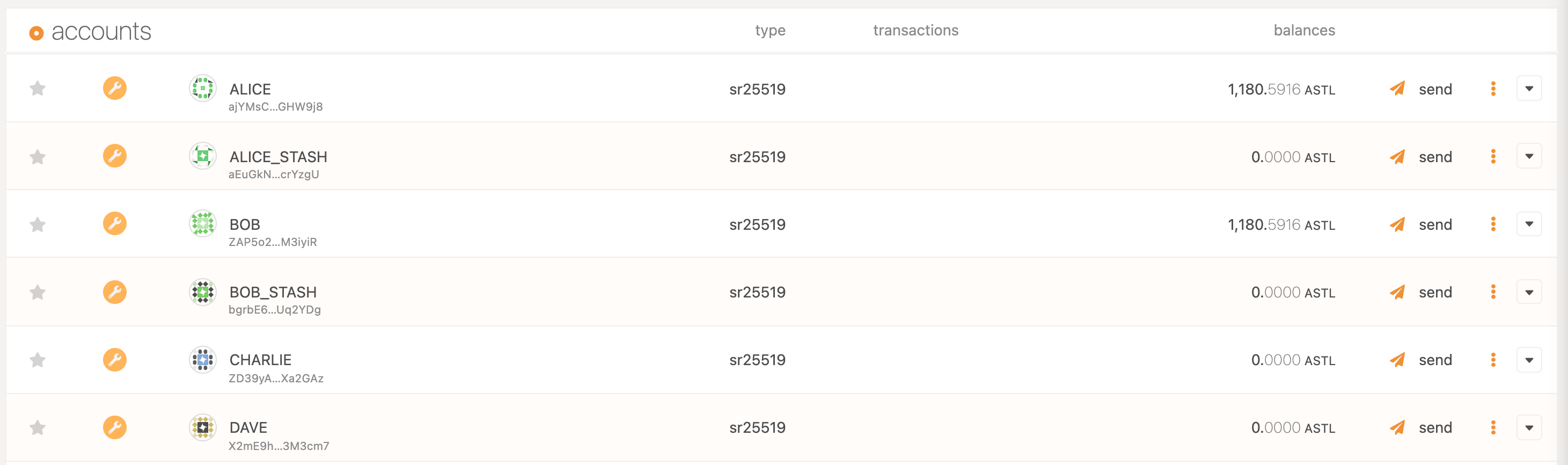Open the three-dot menu for ALICE_STASH
The width and height of the screenshot is (1568, 465).
coord(1492,157)
